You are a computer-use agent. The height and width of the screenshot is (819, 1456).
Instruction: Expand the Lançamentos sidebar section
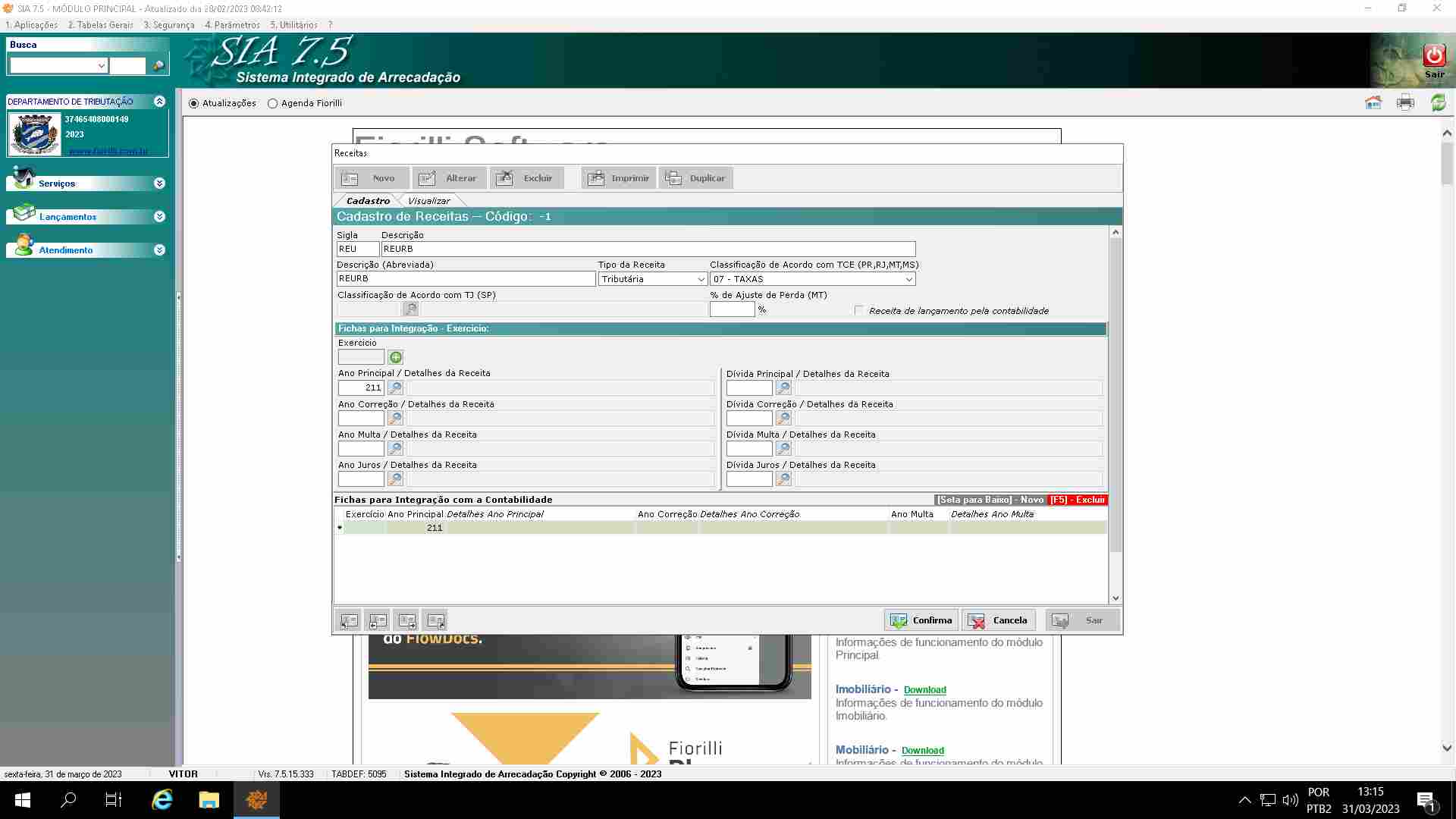click(x=159, y=217)
